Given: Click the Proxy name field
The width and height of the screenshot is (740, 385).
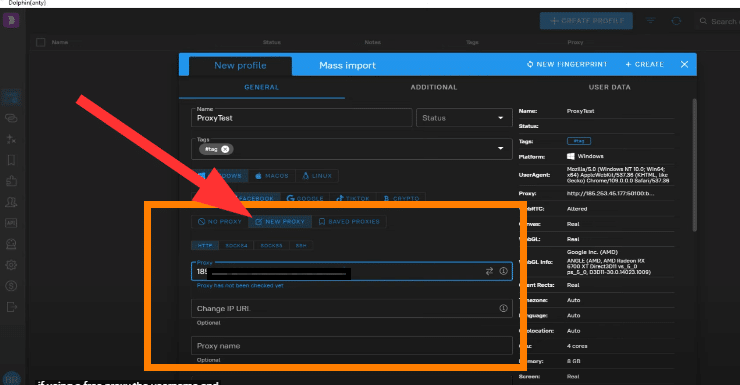Looking at the screenshot, I should click(x=352, y=345).
